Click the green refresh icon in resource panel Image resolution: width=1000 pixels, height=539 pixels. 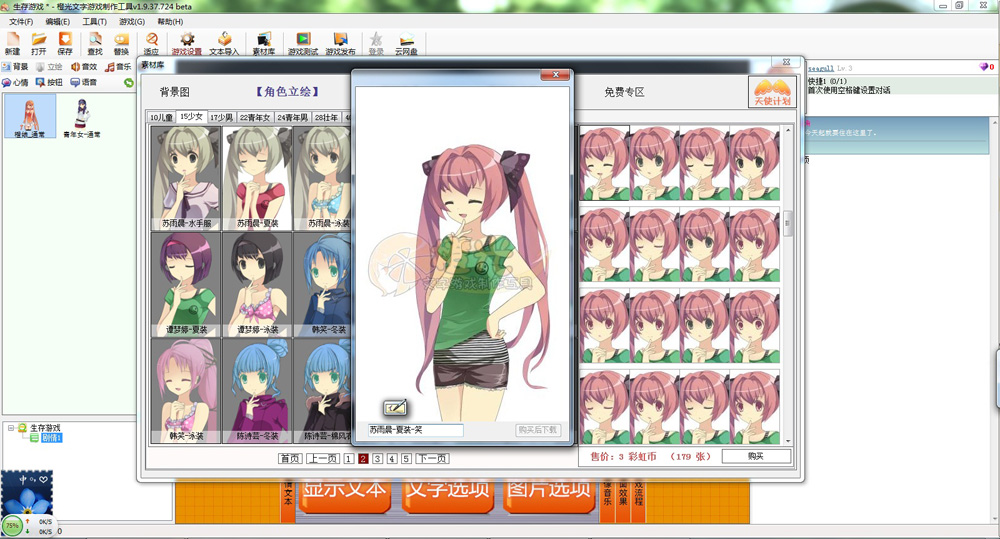(x=129, y=82)
